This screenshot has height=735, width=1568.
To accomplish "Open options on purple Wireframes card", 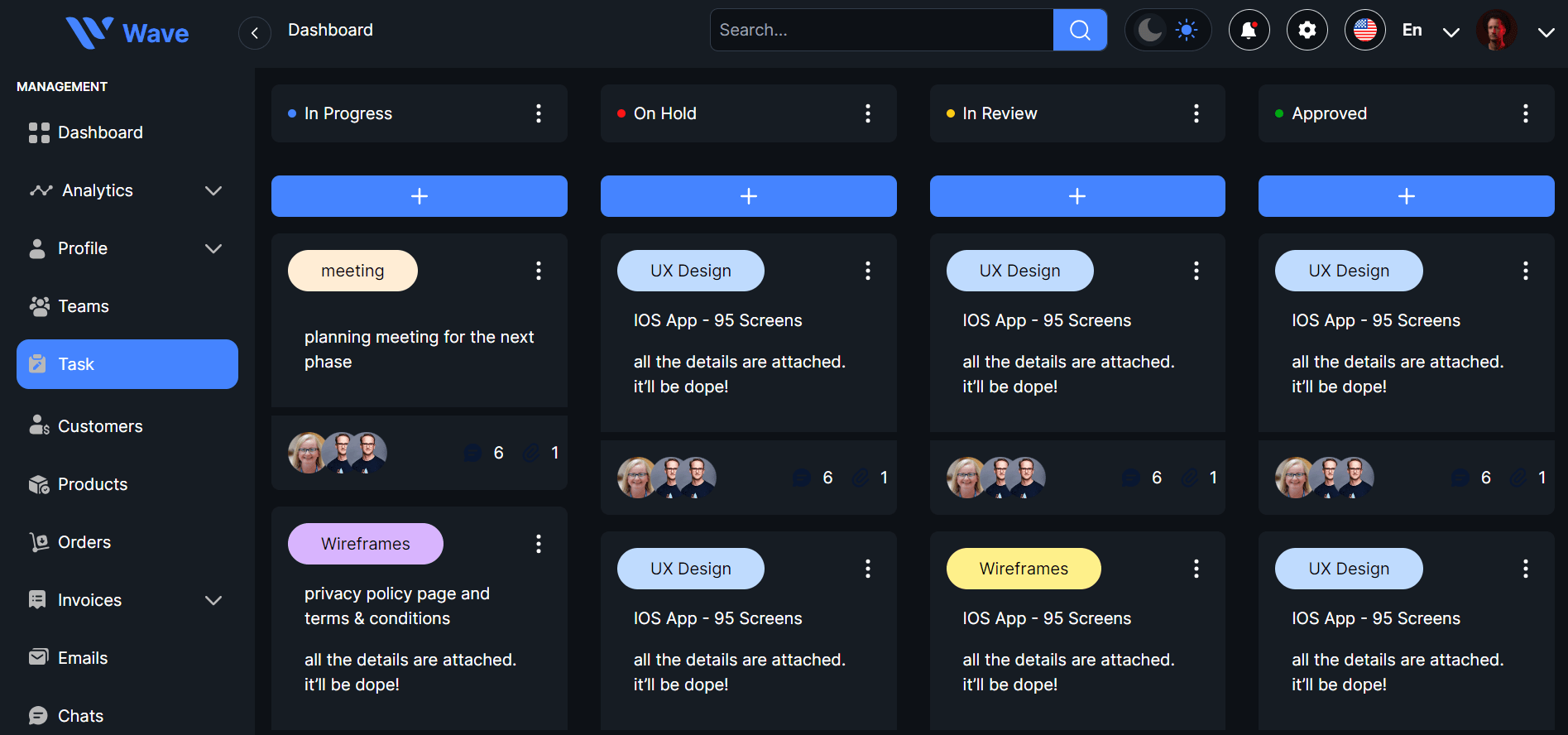I will point(539,544).
